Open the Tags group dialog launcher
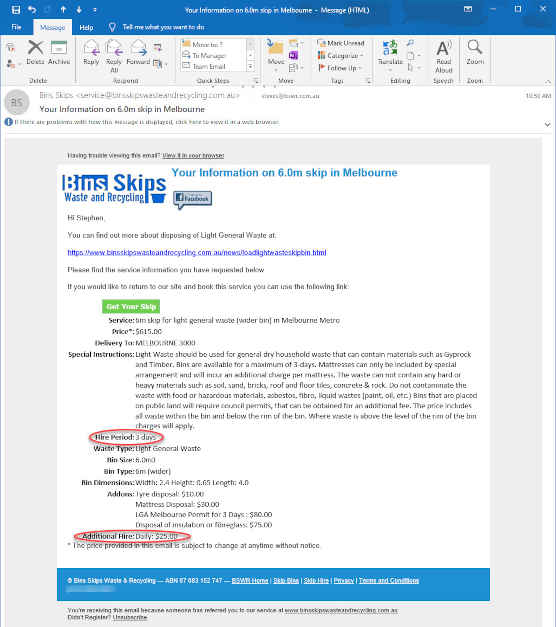The height and width of the screenshot is (627, 556). 368,81
